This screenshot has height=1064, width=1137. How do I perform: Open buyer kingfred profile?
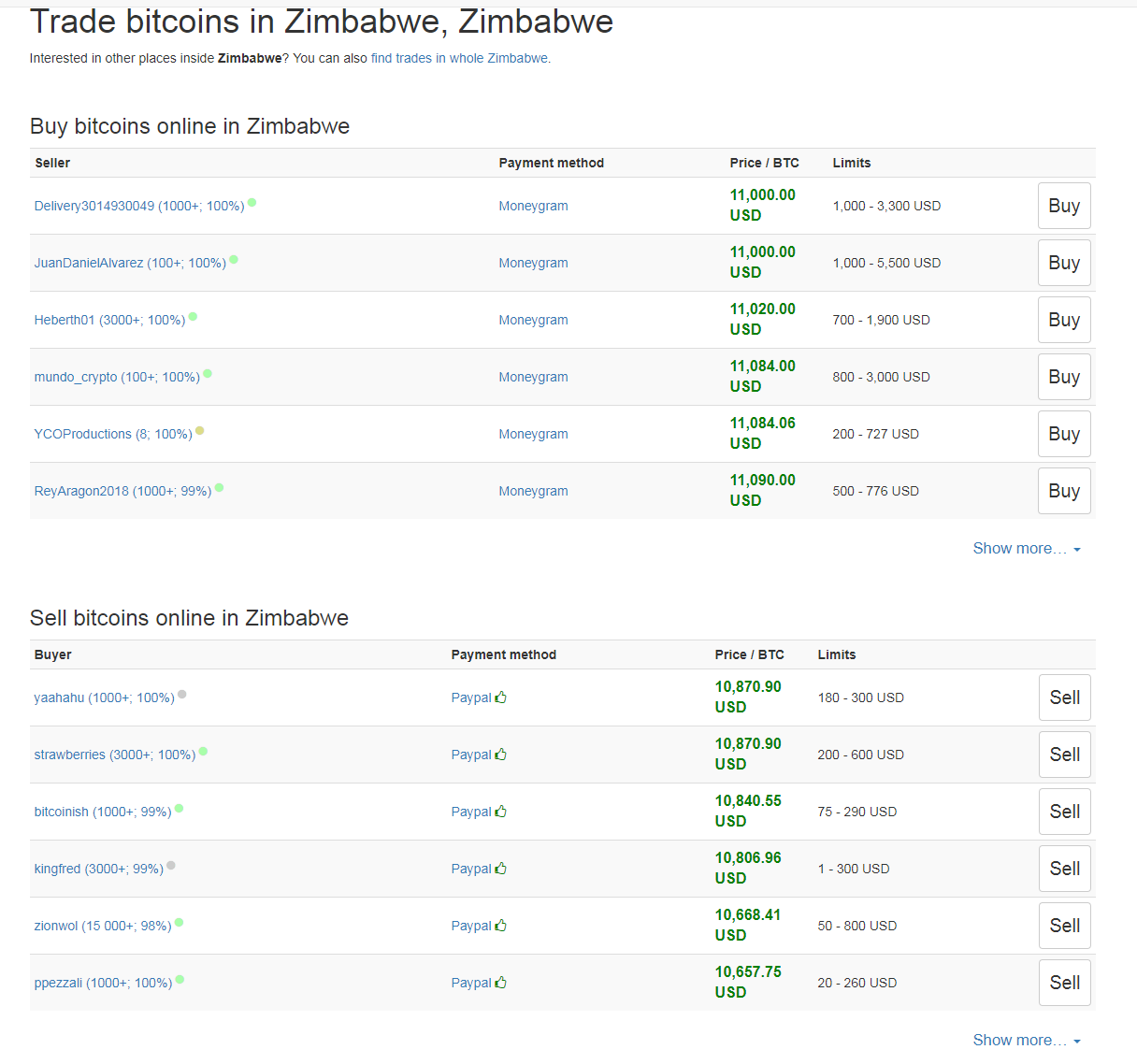click(99, 869)
